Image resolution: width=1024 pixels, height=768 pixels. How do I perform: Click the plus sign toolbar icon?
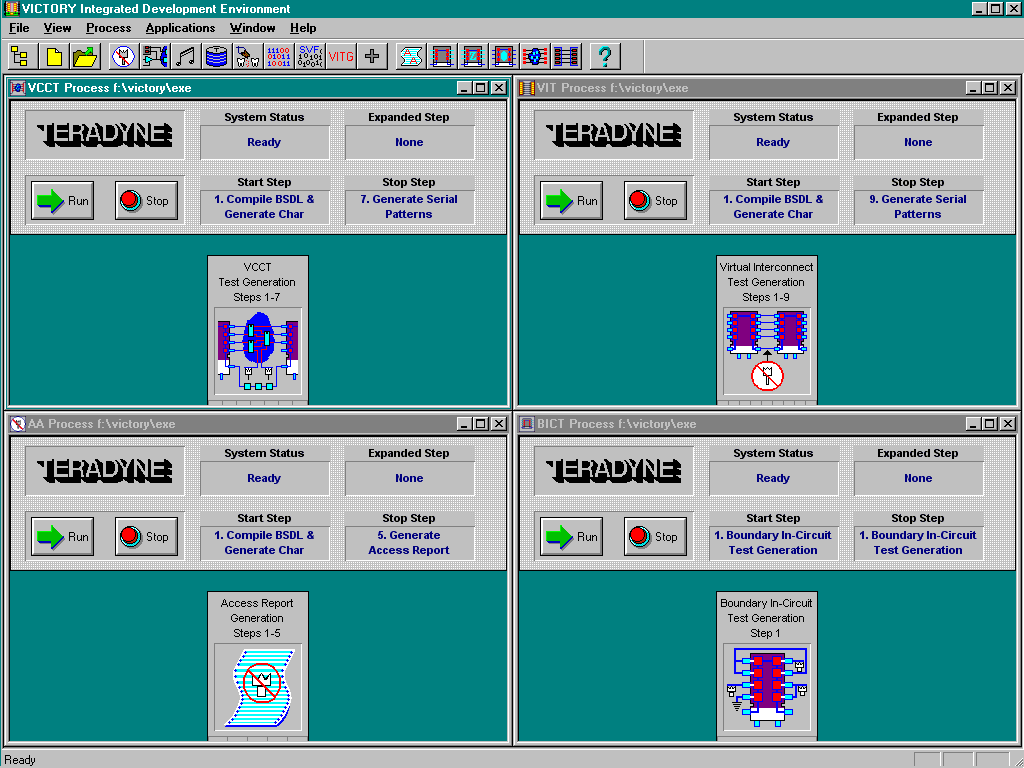tap(372, 56)
